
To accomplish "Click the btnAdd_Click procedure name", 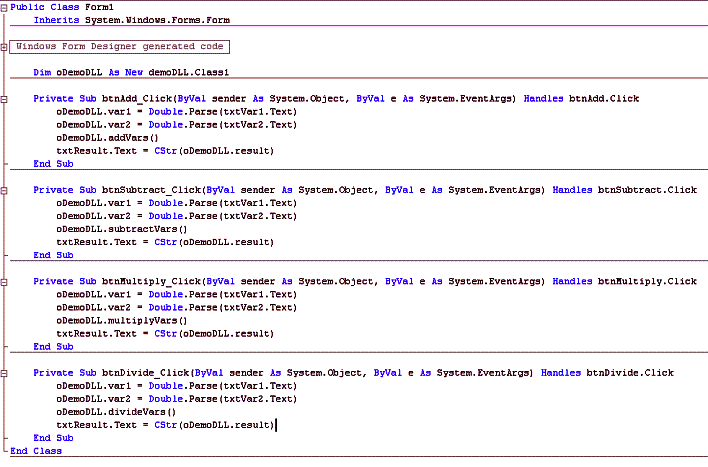I will (137, 98).
